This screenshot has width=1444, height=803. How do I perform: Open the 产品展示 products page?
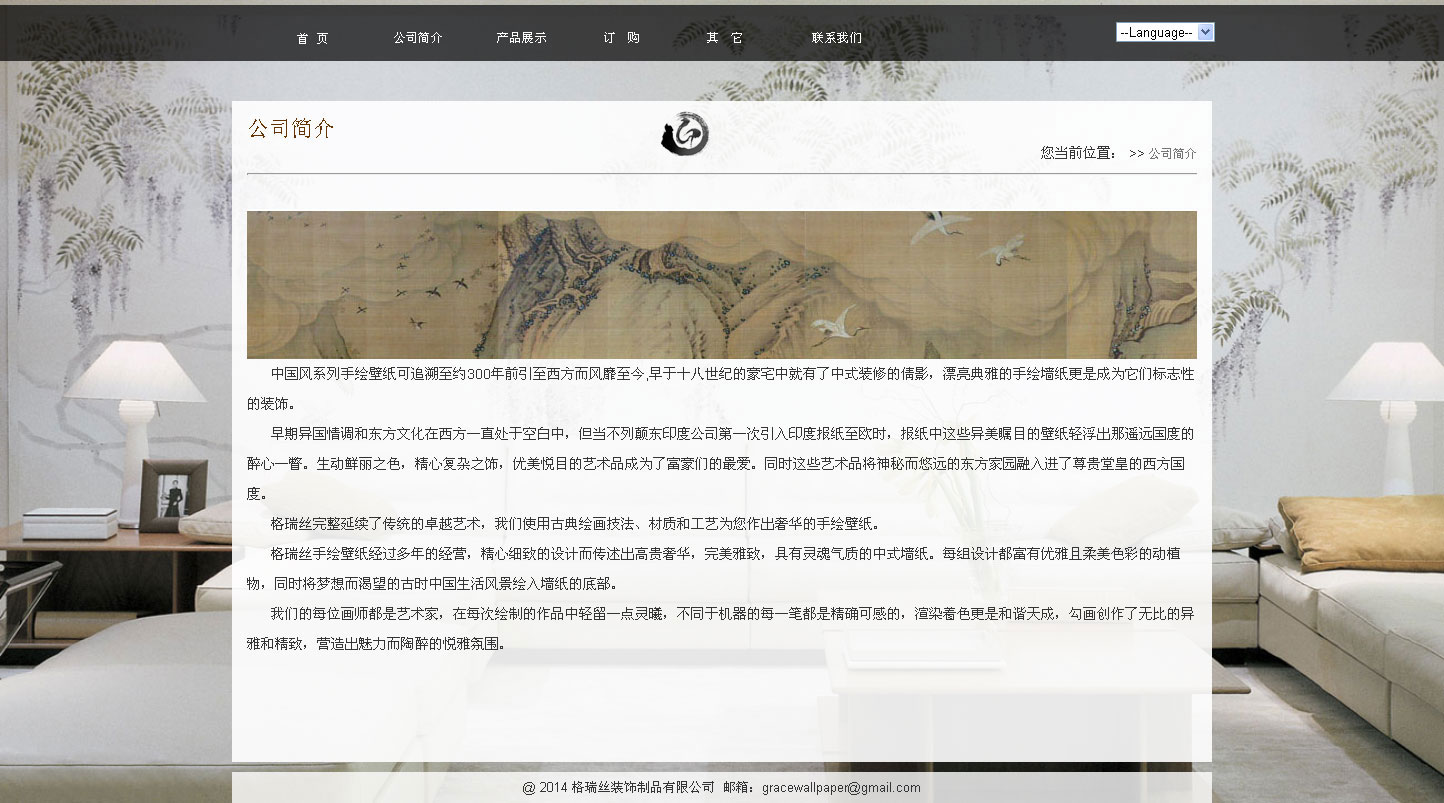click(521, 38)
